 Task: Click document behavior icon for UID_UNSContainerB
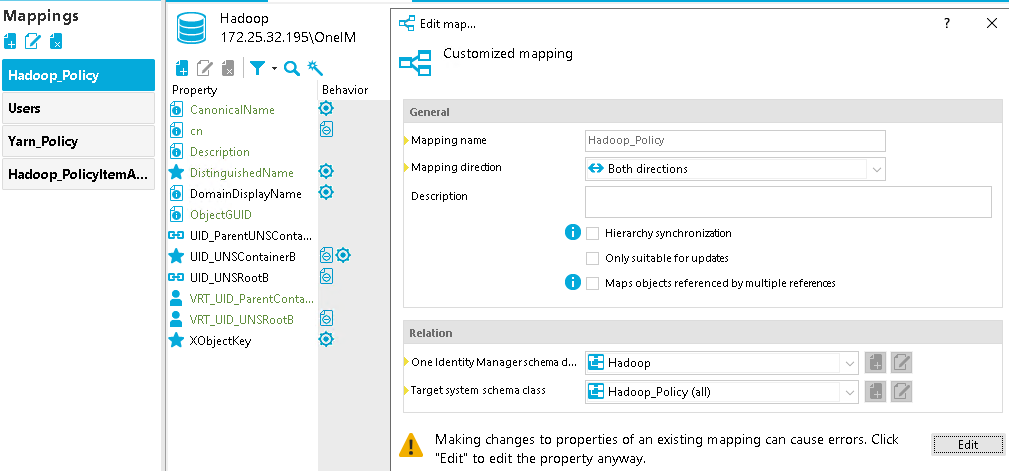pyautogui.click(x=326, y=255)
